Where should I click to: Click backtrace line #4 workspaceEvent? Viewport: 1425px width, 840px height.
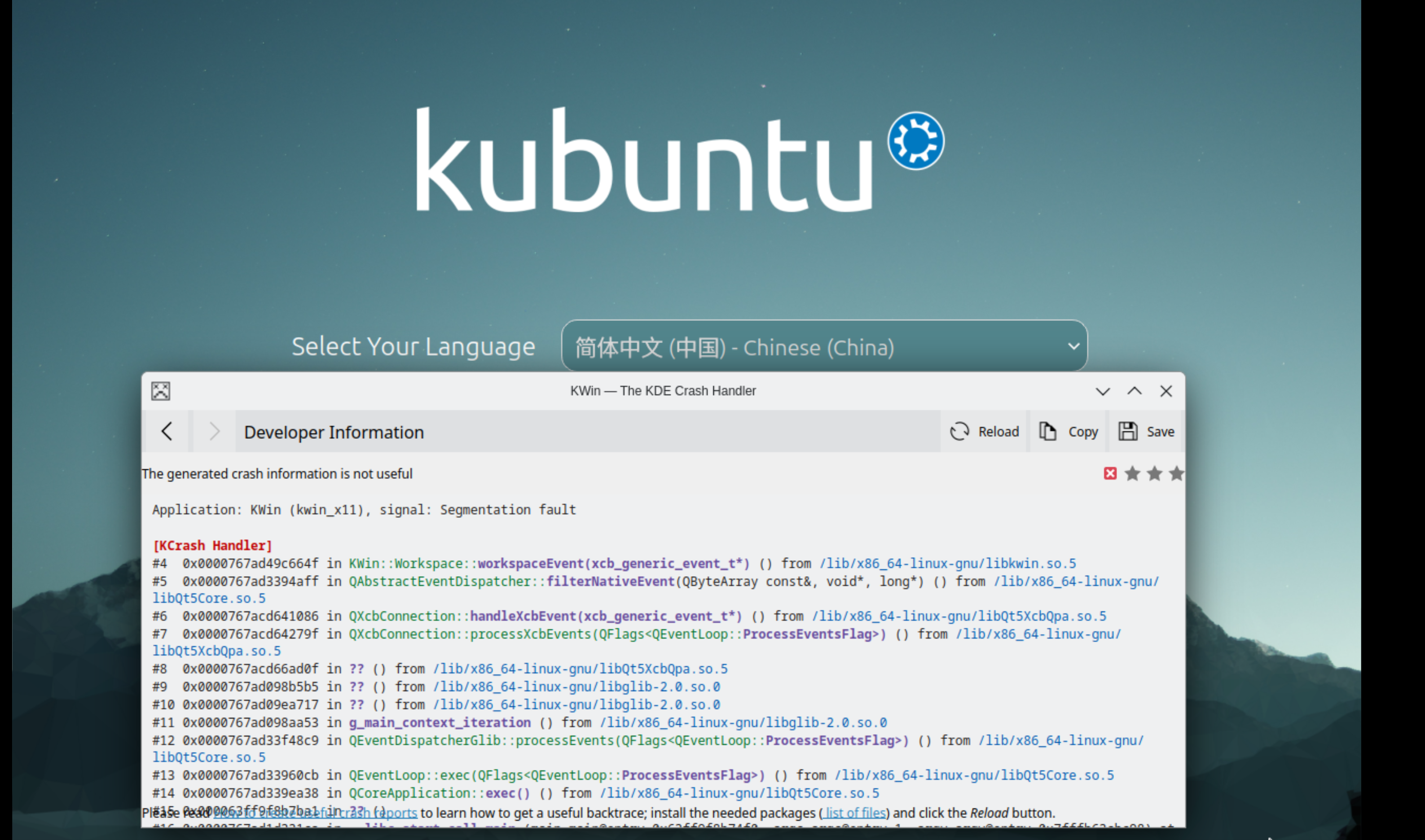pyautogui.click(x=614, y=564)
